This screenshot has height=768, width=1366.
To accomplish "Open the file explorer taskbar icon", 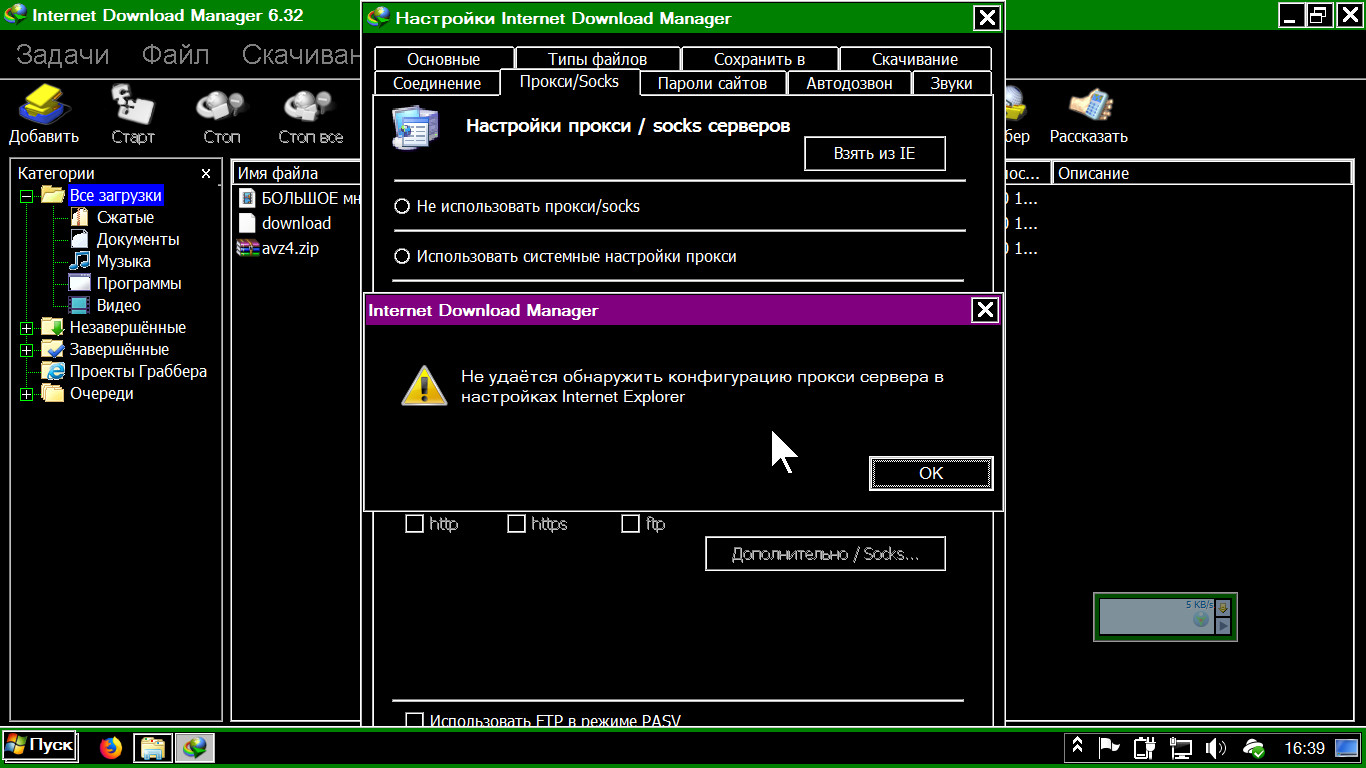I will pos(152,747).
